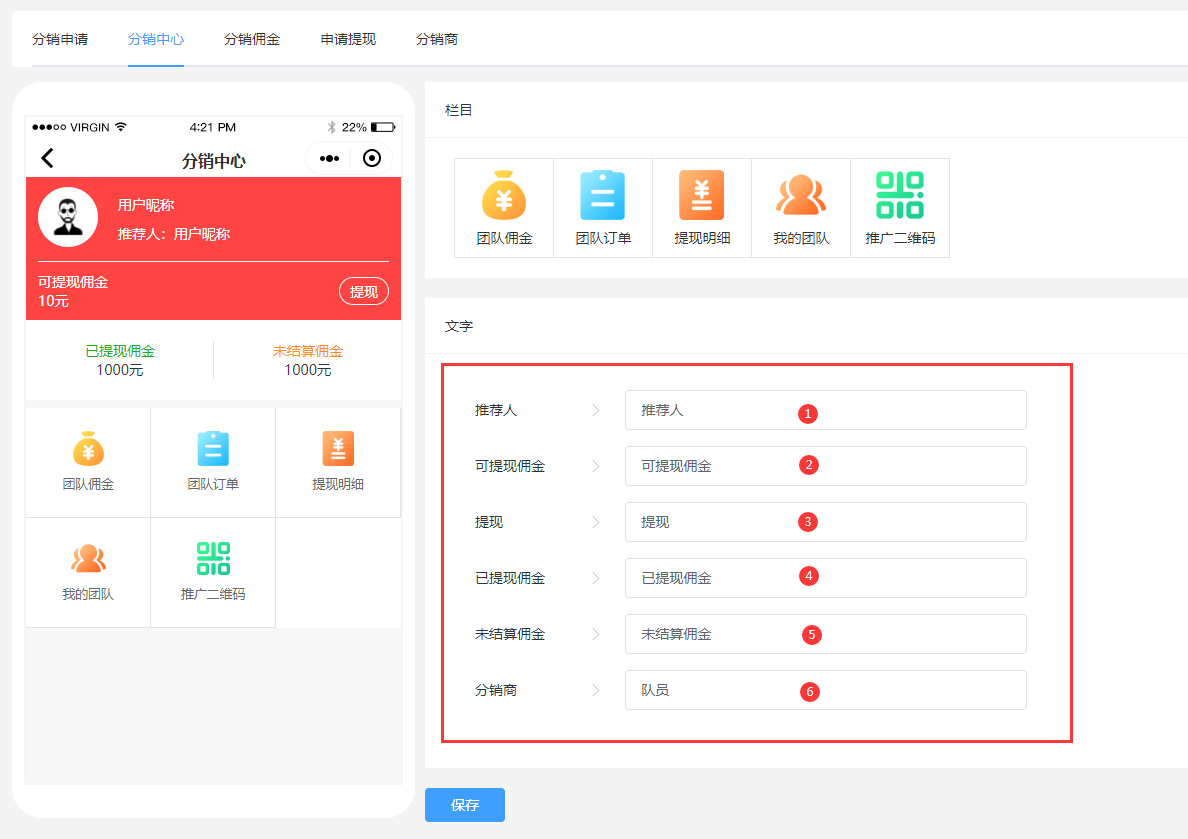Focus the input field containing 队员
1188x839 pixels.
[826, 690]
